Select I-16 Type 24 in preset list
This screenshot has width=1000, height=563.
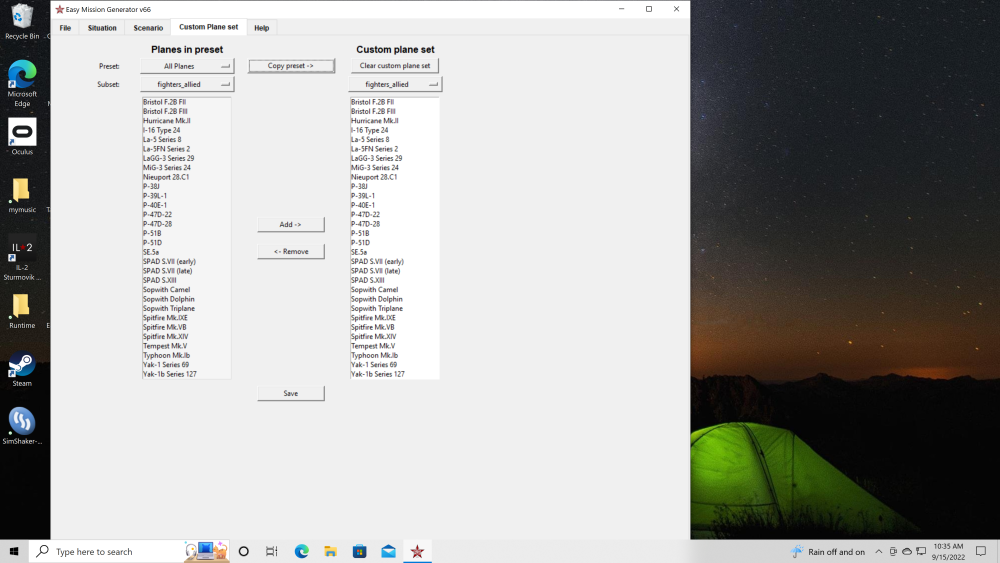(x=161, y=130)
